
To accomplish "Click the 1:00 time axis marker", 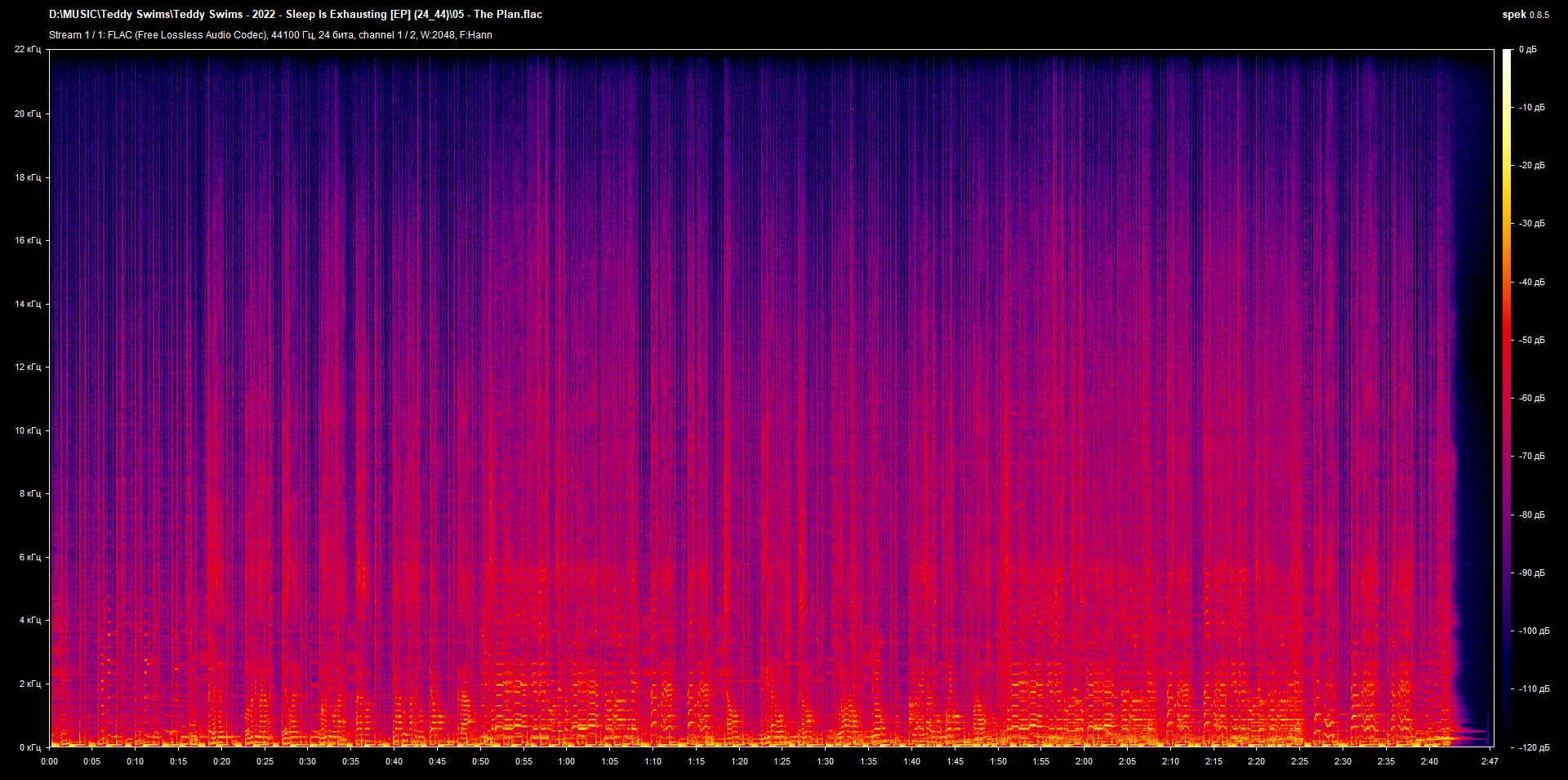I will [567, 761].
